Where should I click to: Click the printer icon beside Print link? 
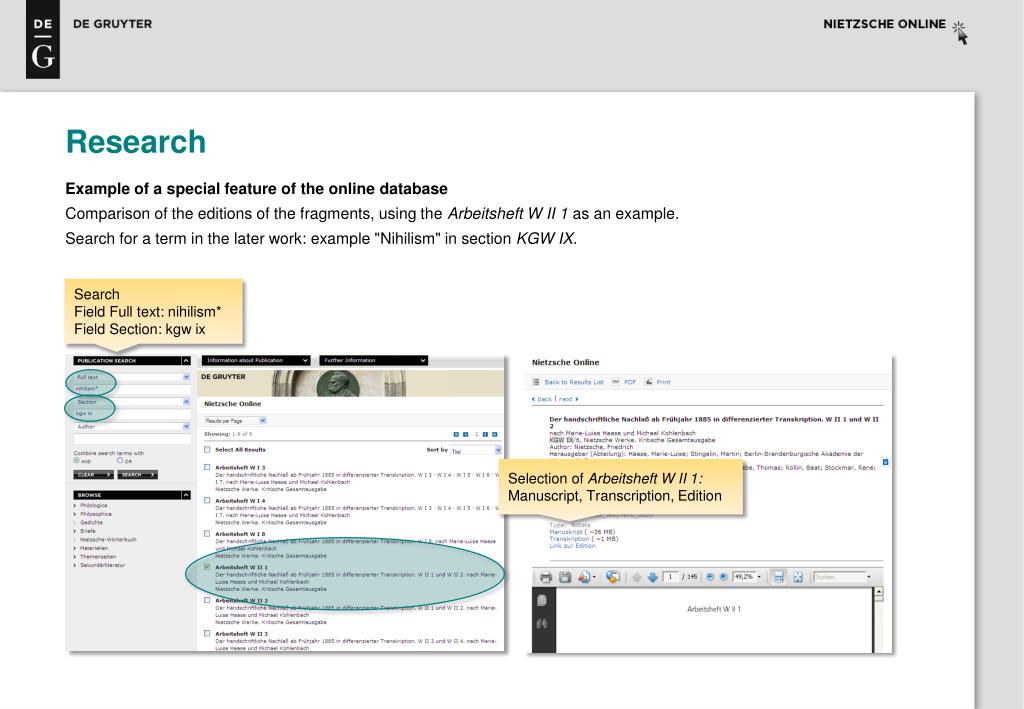tap(649, 382)
